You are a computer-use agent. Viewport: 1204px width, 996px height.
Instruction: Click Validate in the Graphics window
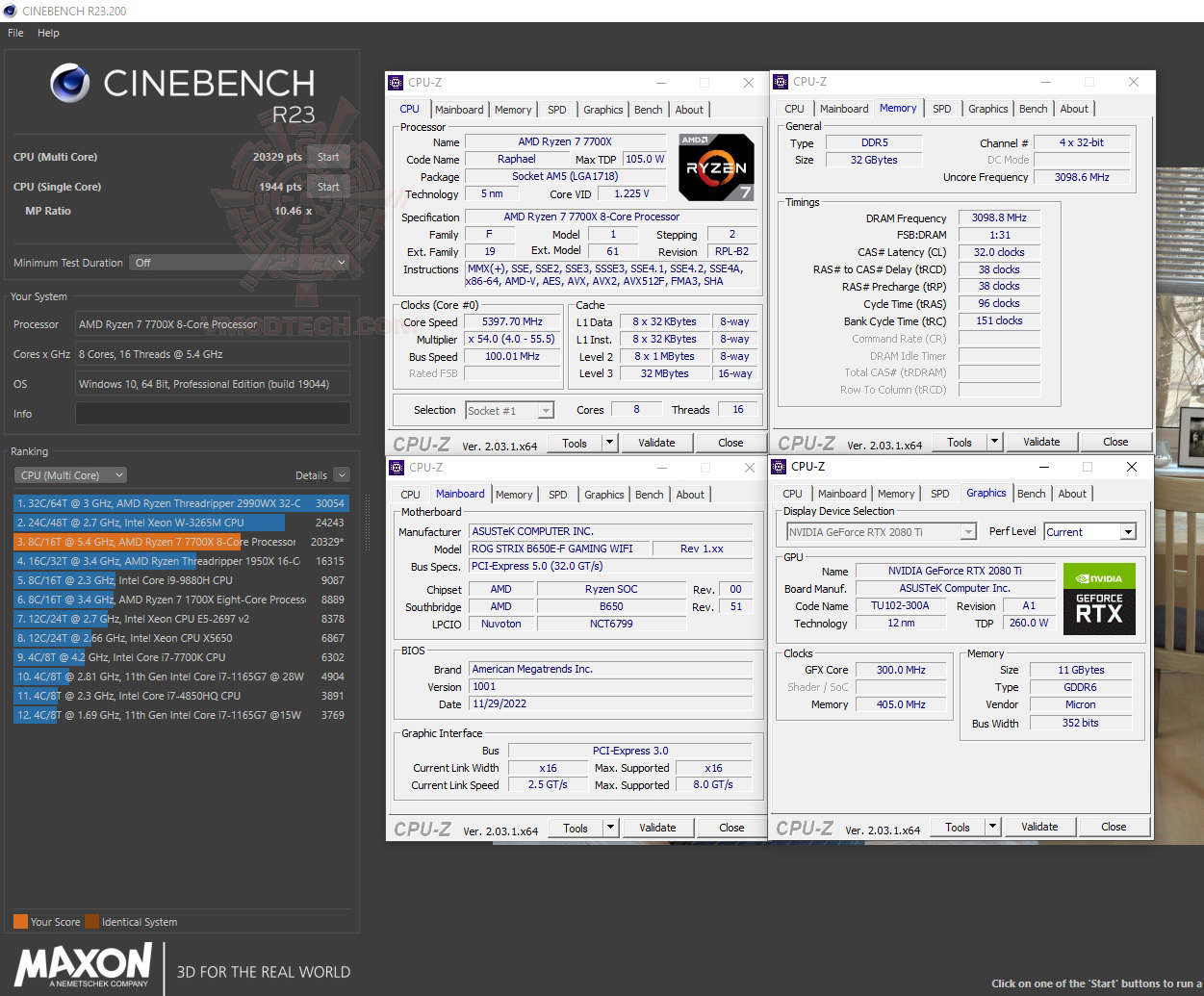(1039, 827)
